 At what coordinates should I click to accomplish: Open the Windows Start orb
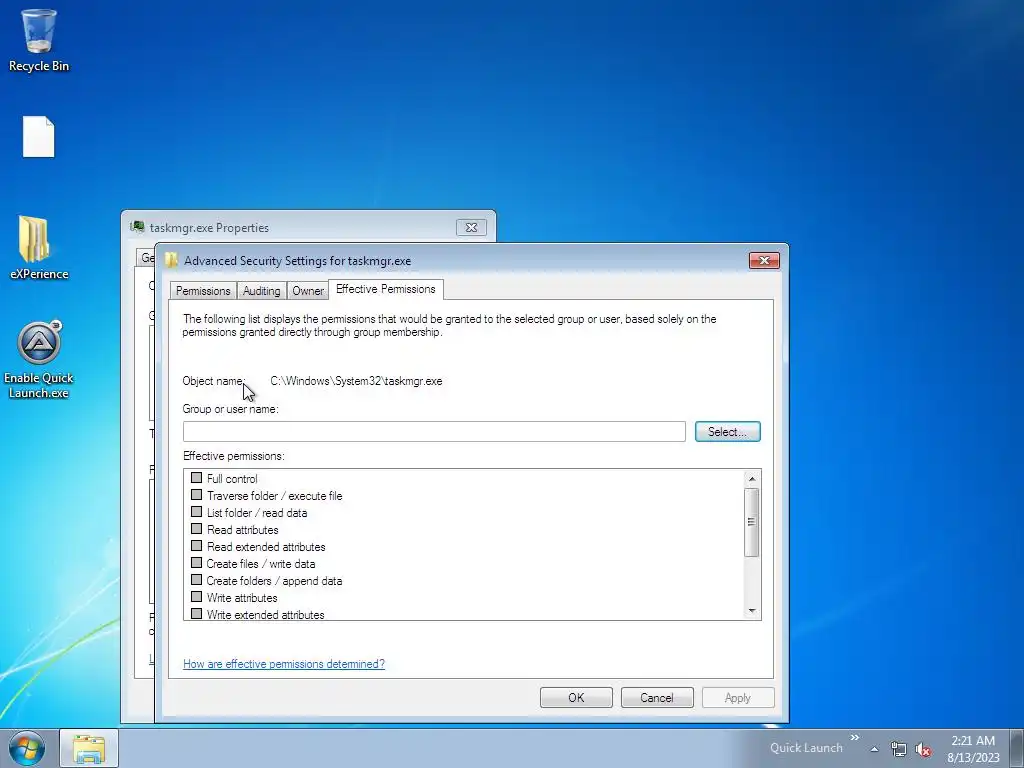click(27, 748)
